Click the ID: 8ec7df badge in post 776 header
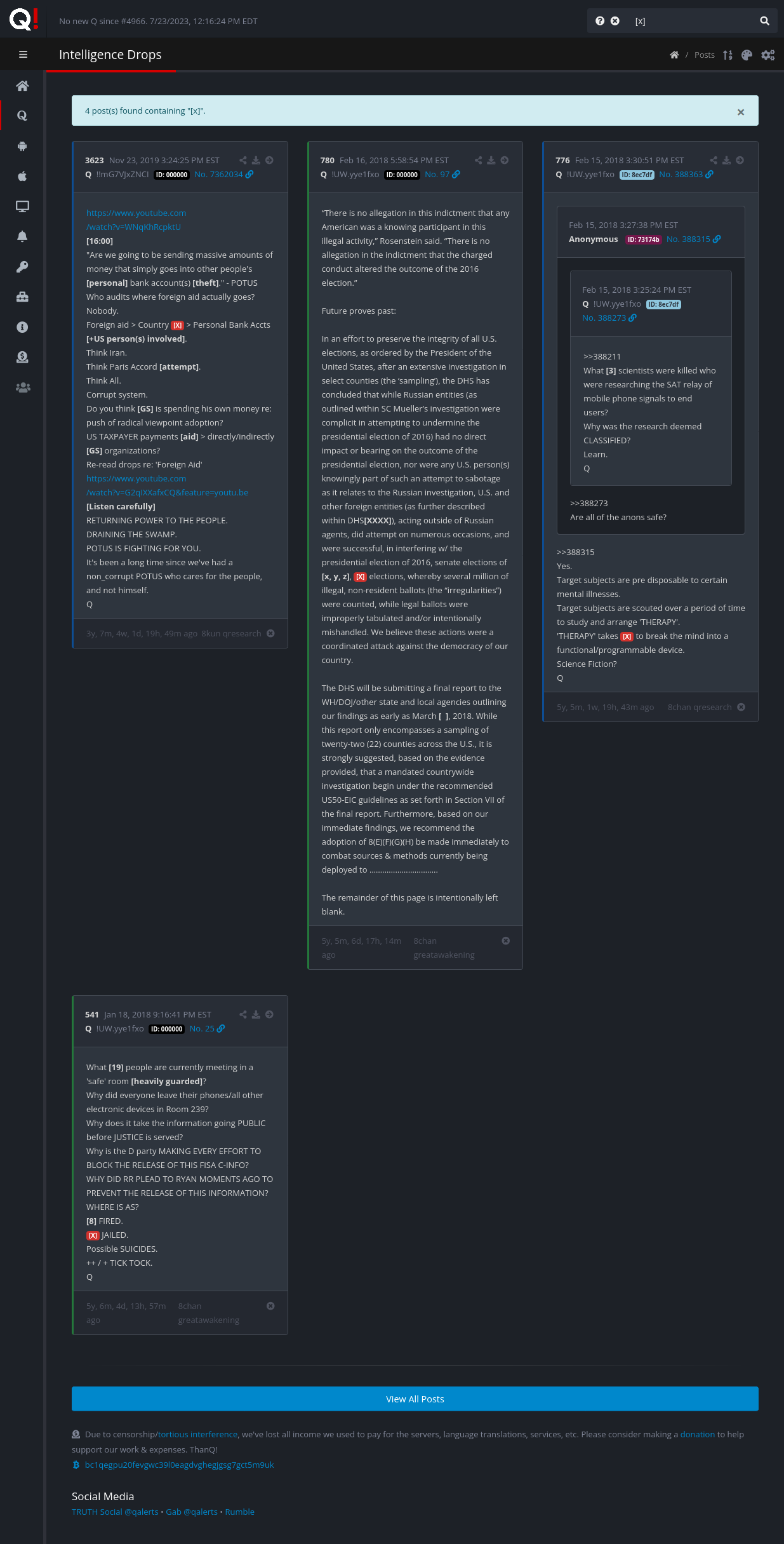The width and height of the screenshot is (784, 1544). [637, 175]
